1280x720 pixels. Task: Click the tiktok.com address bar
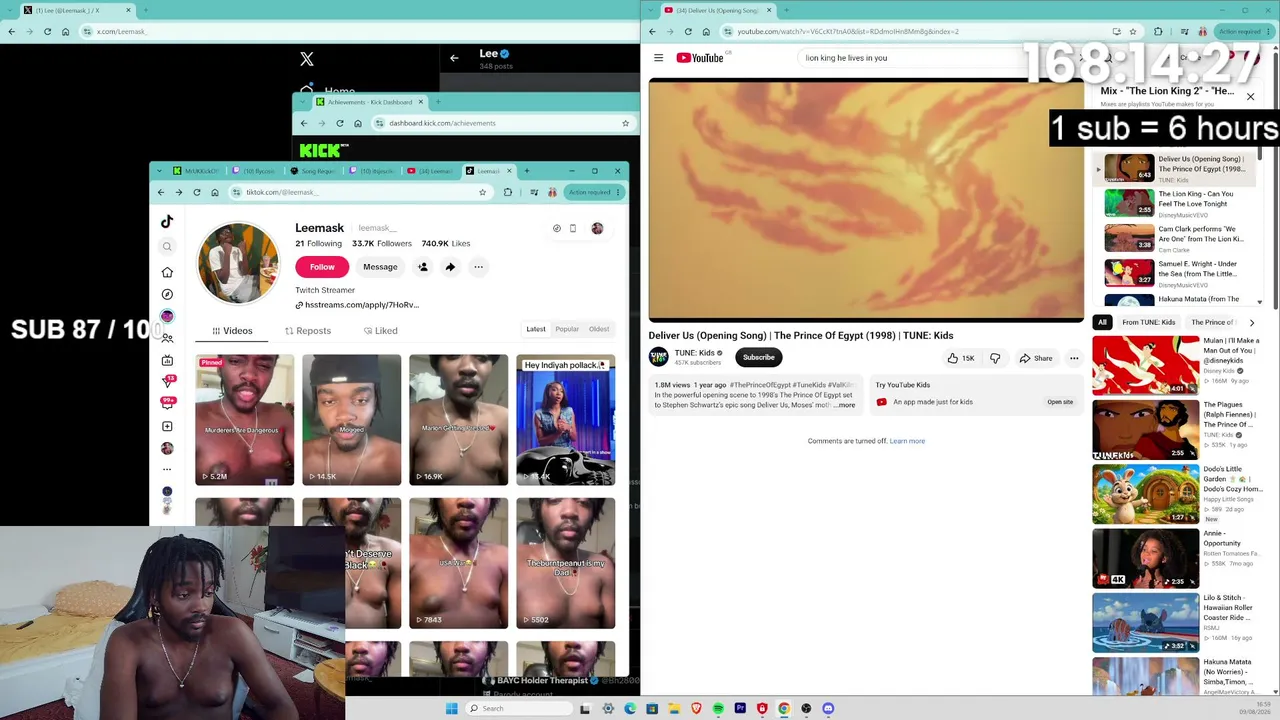[x=353, y=192]
